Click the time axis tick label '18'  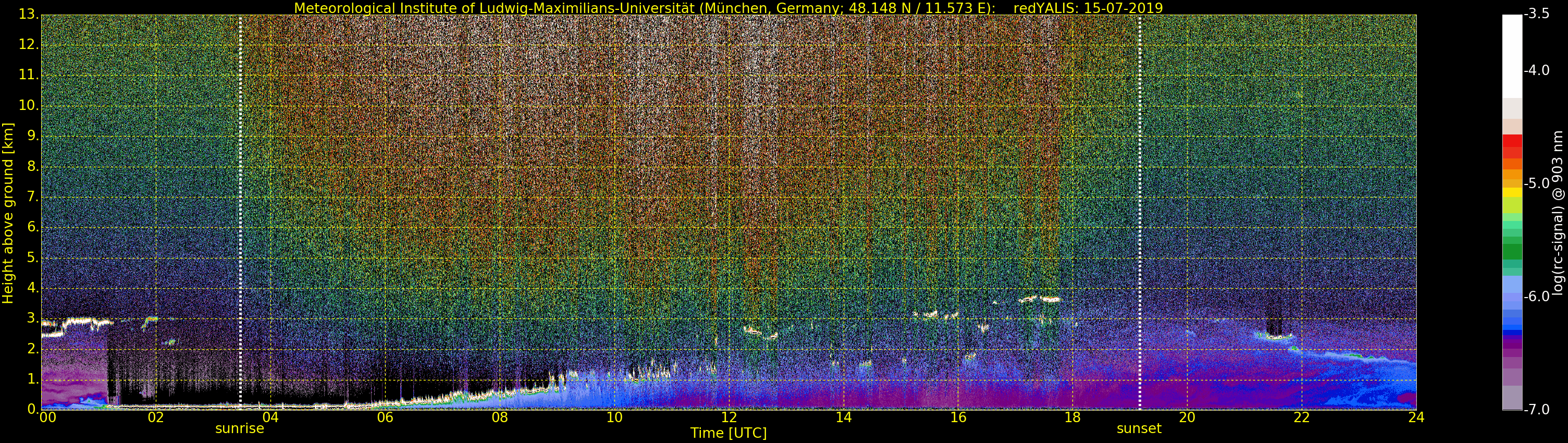[x=1072, y=417]
